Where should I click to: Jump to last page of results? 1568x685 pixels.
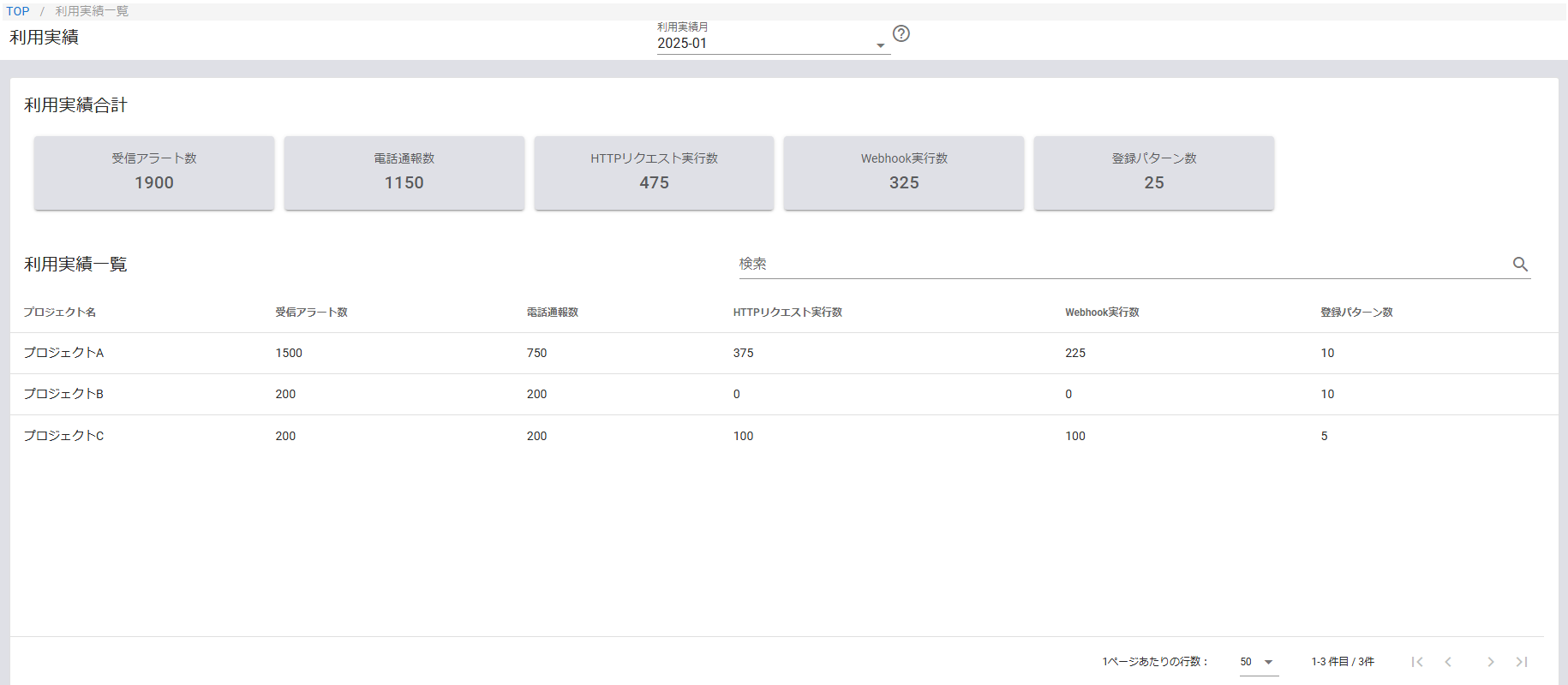pos(1522,662)
